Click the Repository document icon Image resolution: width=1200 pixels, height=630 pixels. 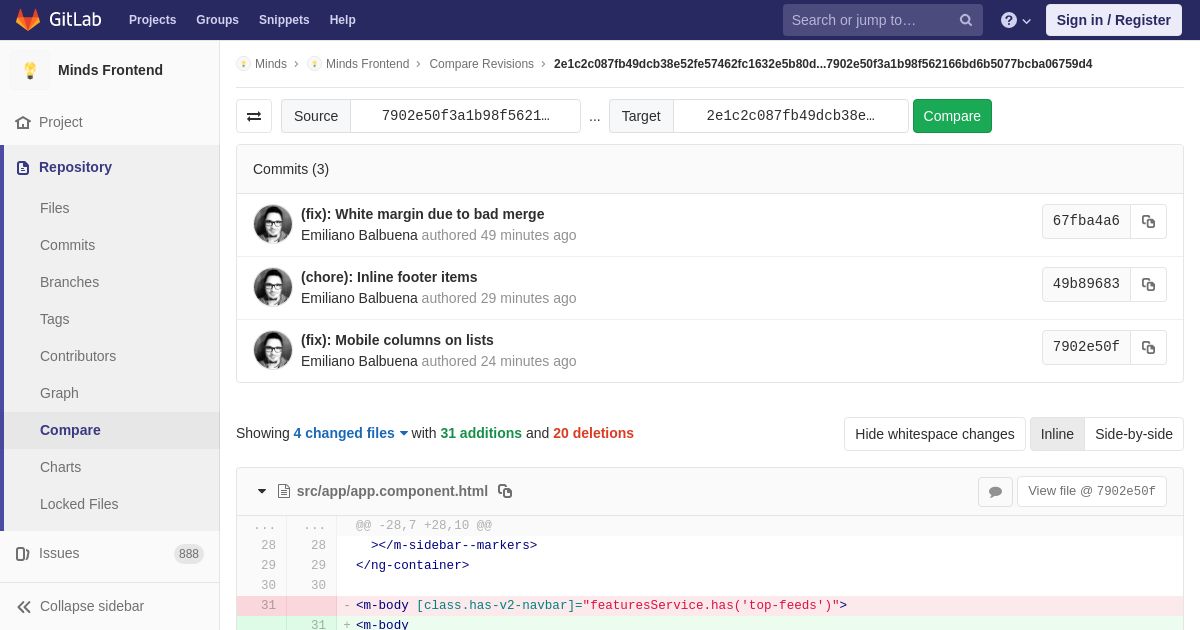pyautogui.click(x=23, y=167)
